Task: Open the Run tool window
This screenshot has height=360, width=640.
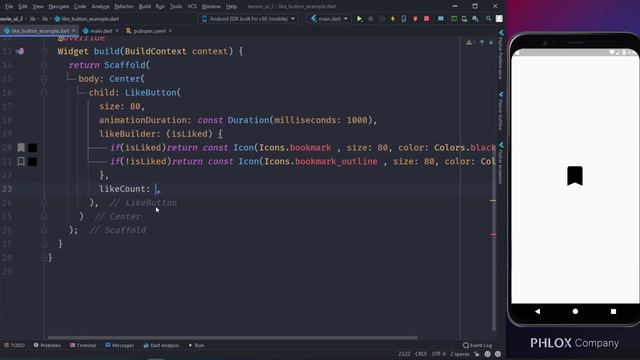Action: (x=196, y=345)
